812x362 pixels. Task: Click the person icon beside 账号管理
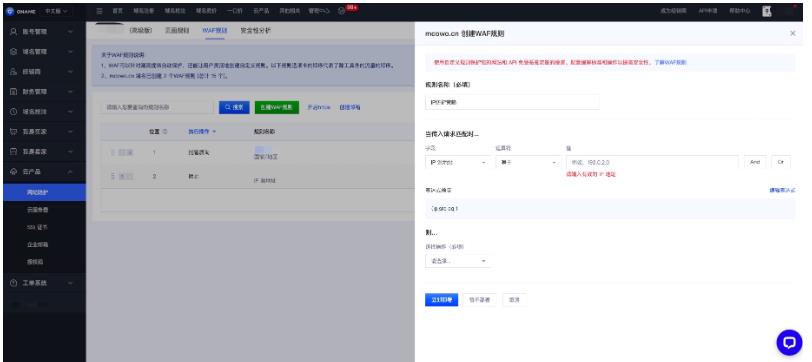pyautogui.click(x=14, y=32)
